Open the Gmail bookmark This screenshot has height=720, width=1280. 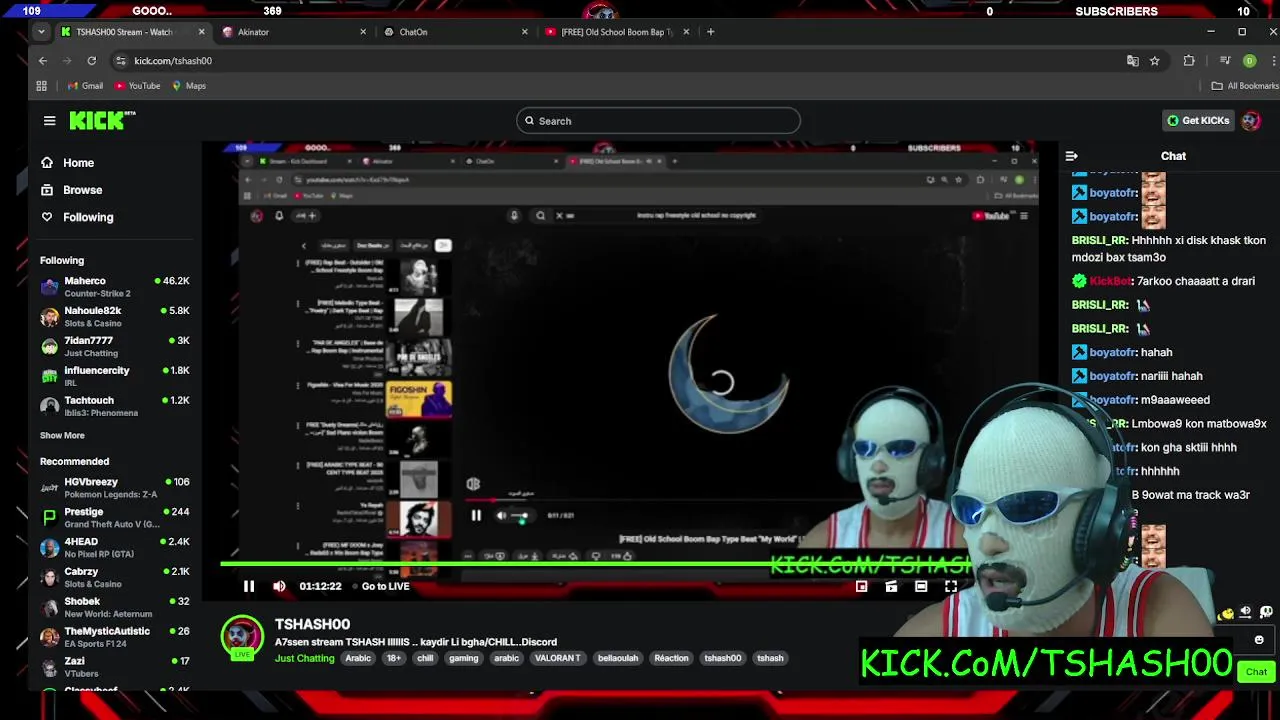(x=85, y=86)
